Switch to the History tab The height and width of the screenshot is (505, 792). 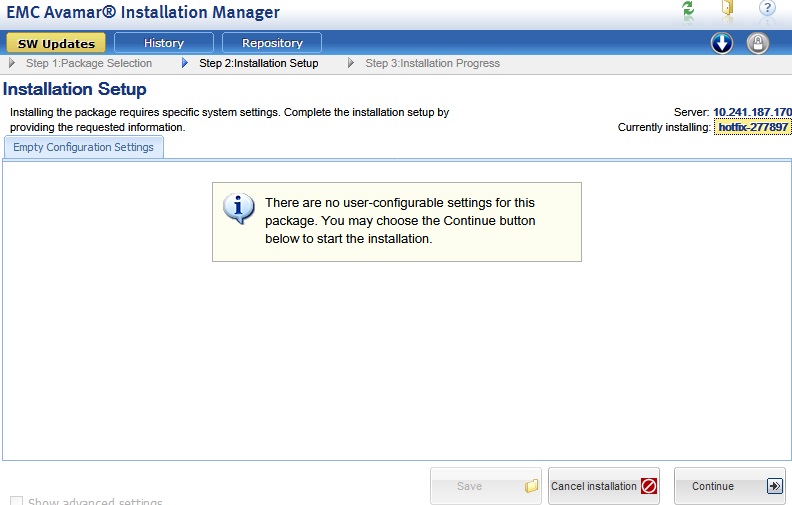(164, 43)
